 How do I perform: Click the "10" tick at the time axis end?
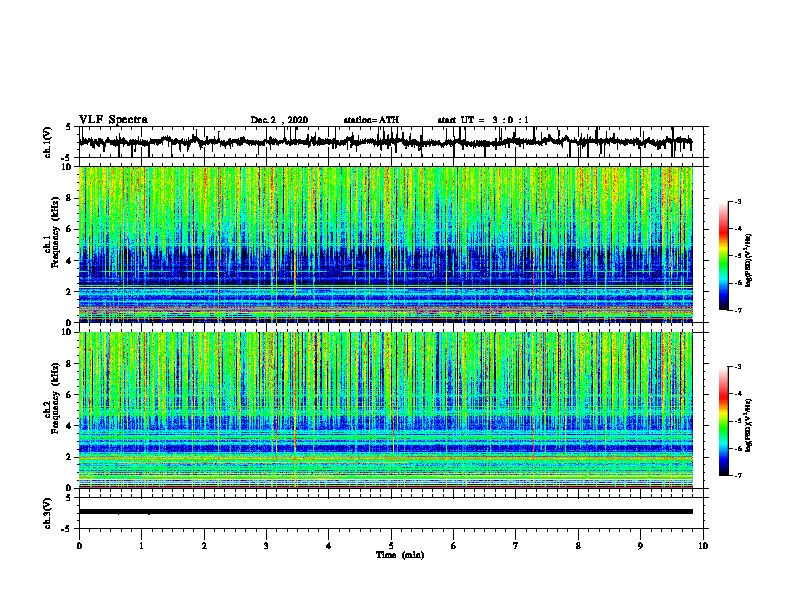pyautogui.click(x=703, y=546)
